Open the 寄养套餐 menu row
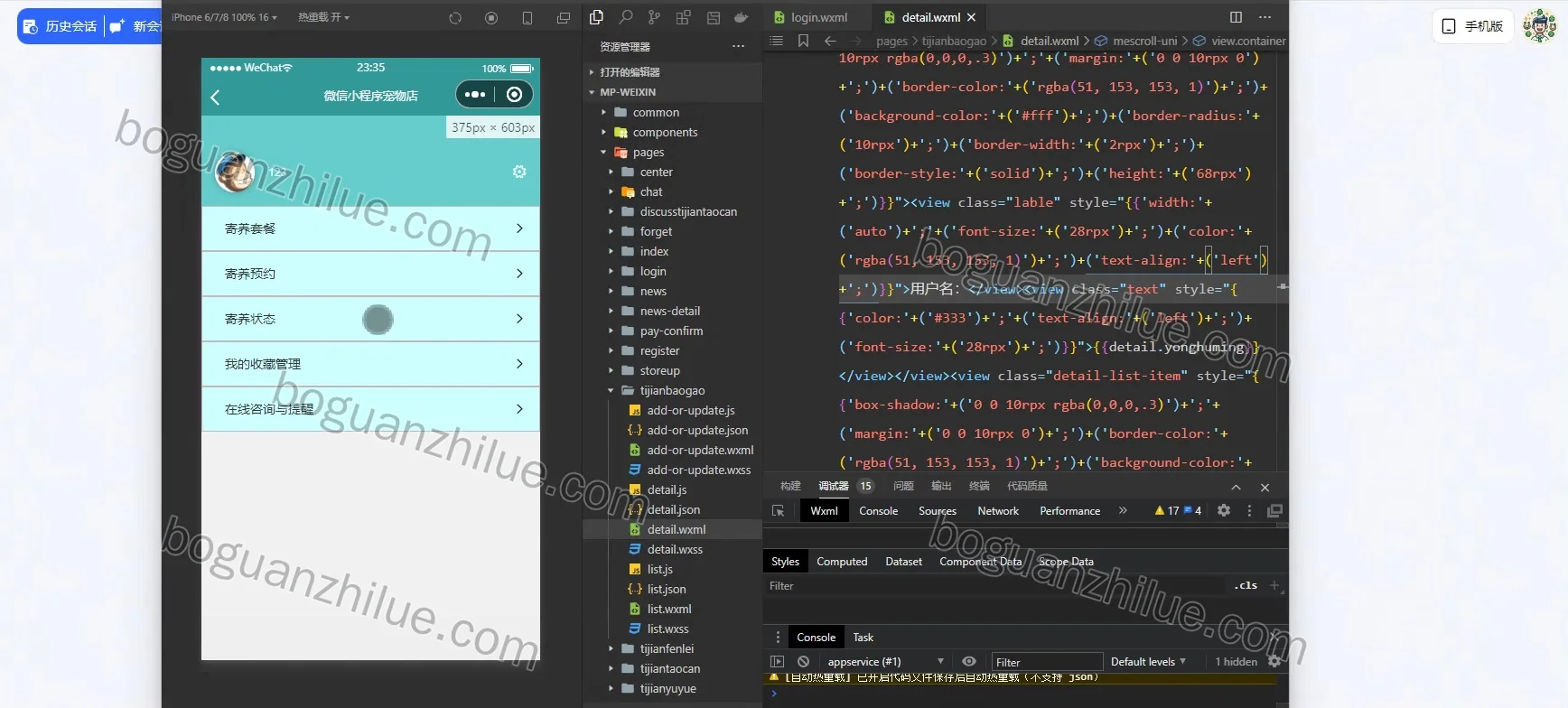The height and width of the screenshot is (708, 1568). tap(370, 228)
